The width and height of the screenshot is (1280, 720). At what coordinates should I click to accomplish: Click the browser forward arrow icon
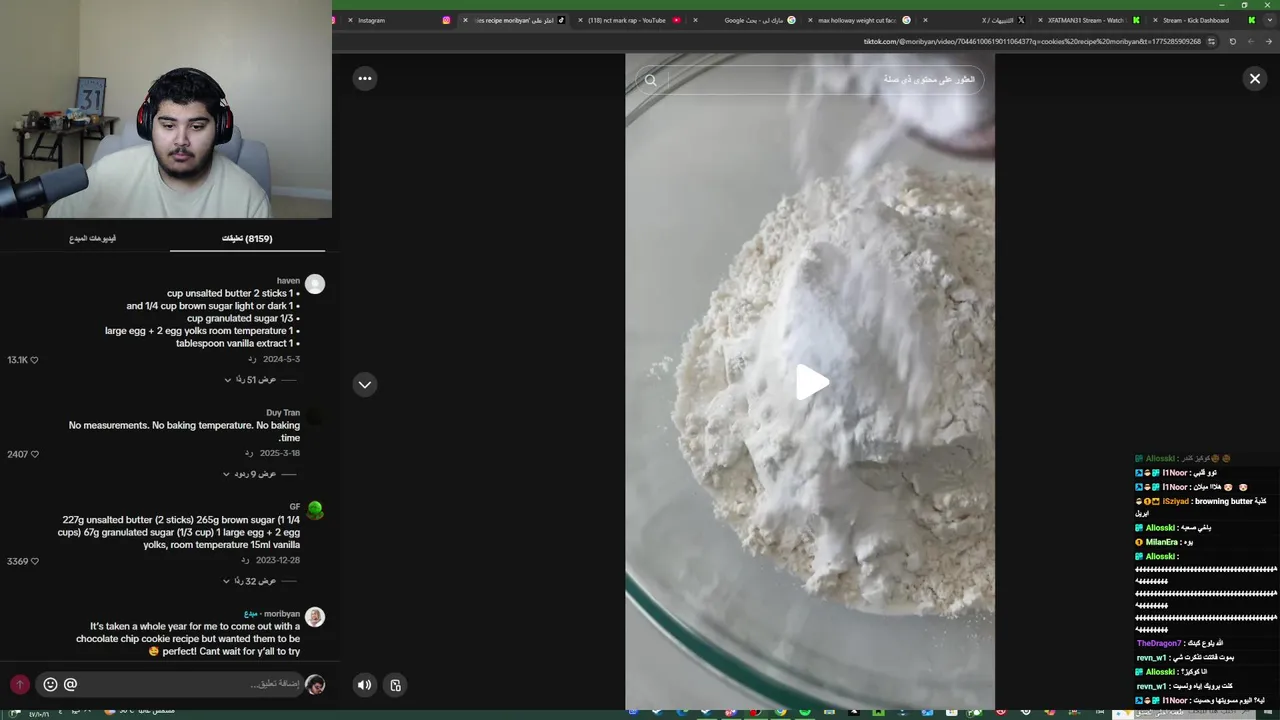pos(1269,41)
